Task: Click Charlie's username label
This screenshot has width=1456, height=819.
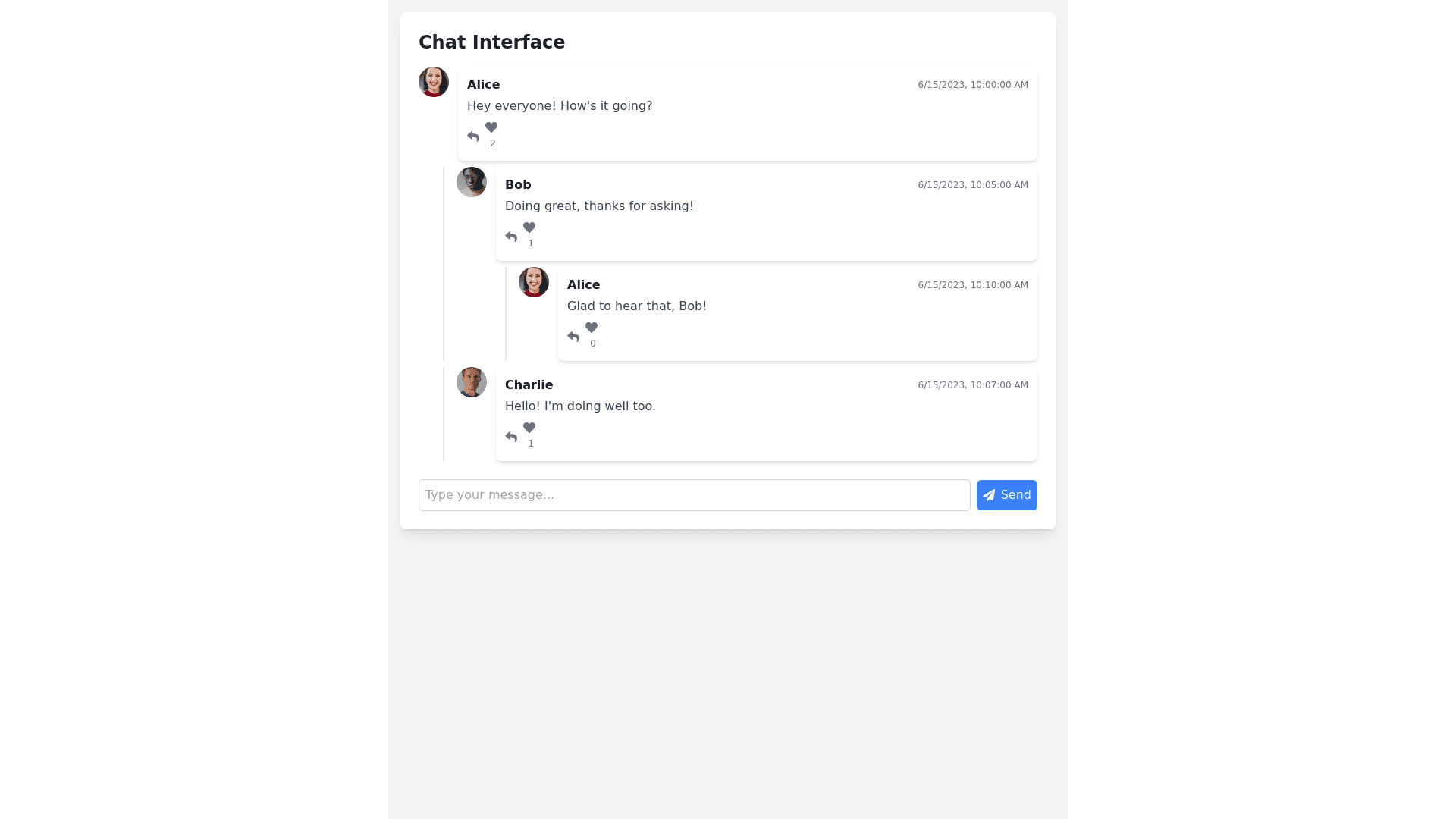Action: tap(529, 385)
